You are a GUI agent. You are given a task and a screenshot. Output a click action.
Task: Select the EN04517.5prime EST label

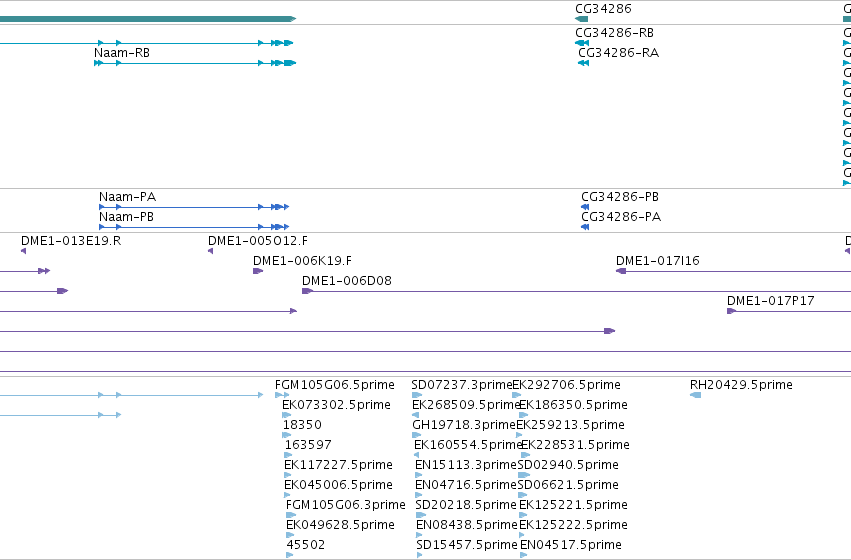[571, 545]
